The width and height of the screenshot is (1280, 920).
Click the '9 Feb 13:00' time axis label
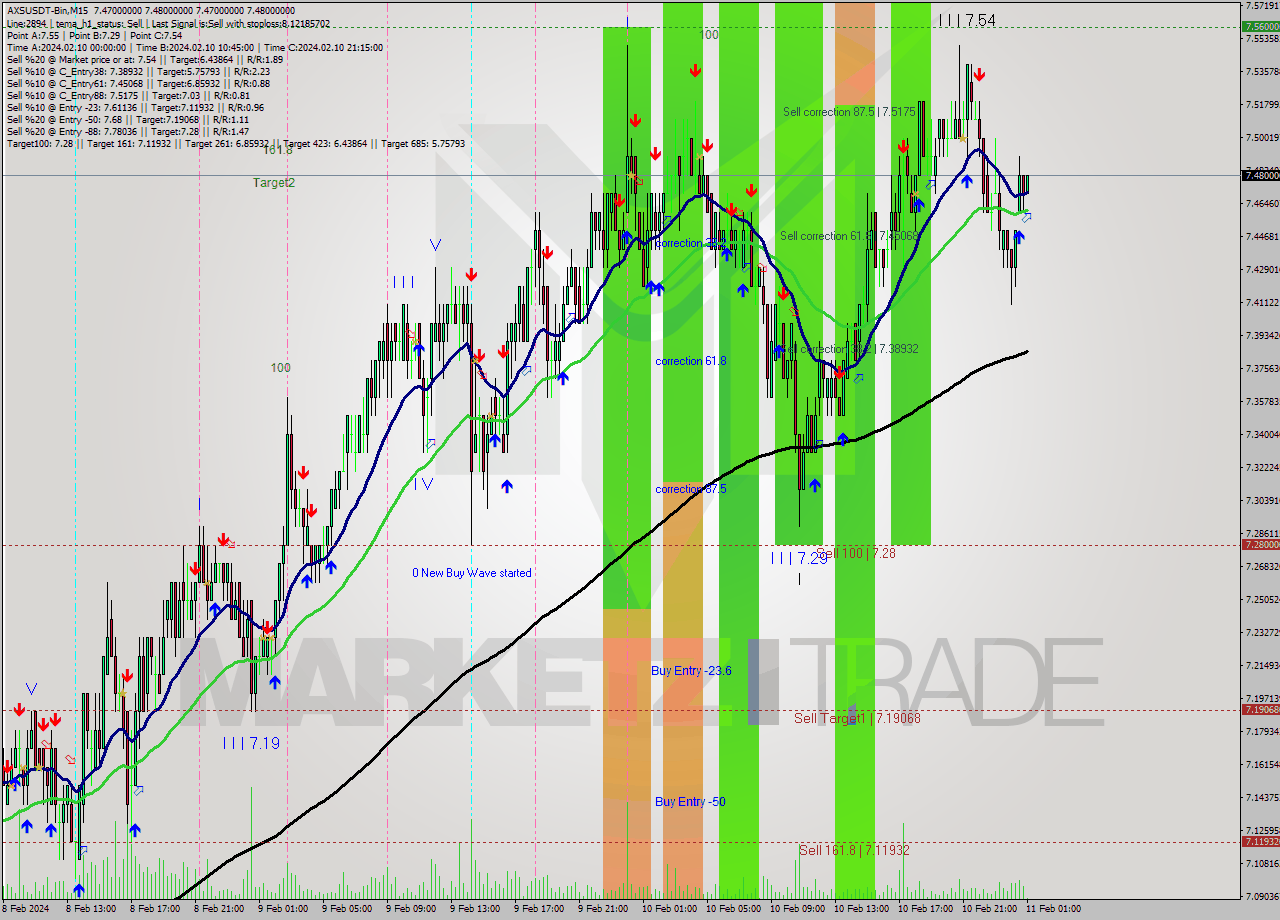[476, 909]
